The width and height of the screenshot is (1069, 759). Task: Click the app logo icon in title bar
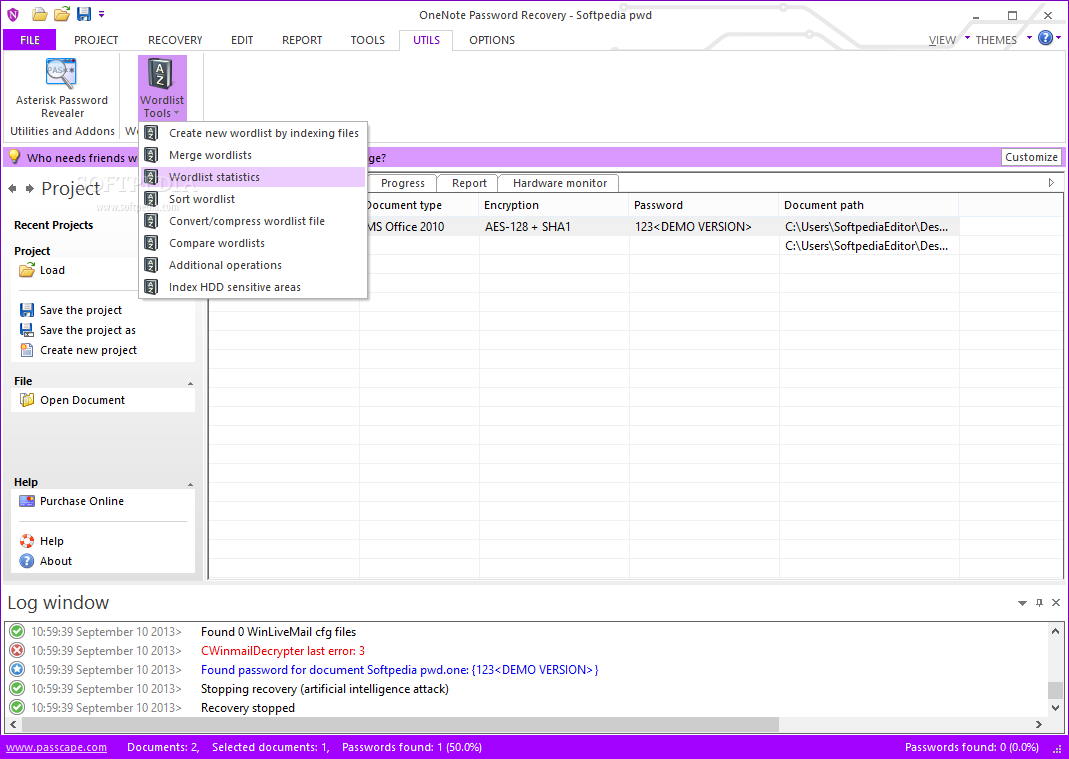(13, 14)
